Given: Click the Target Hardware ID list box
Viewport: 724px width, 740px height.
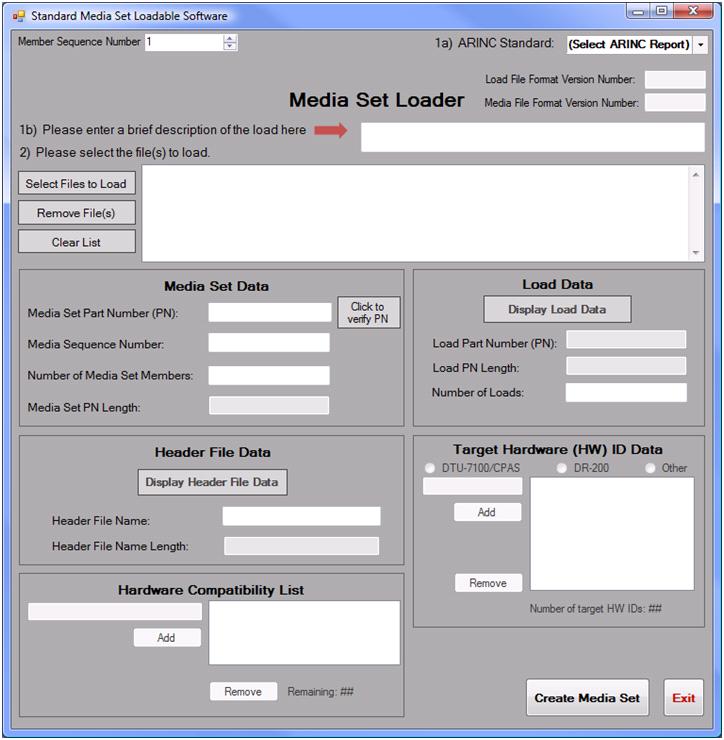Looking at the screenshot, I should click(x=612, y=534).
